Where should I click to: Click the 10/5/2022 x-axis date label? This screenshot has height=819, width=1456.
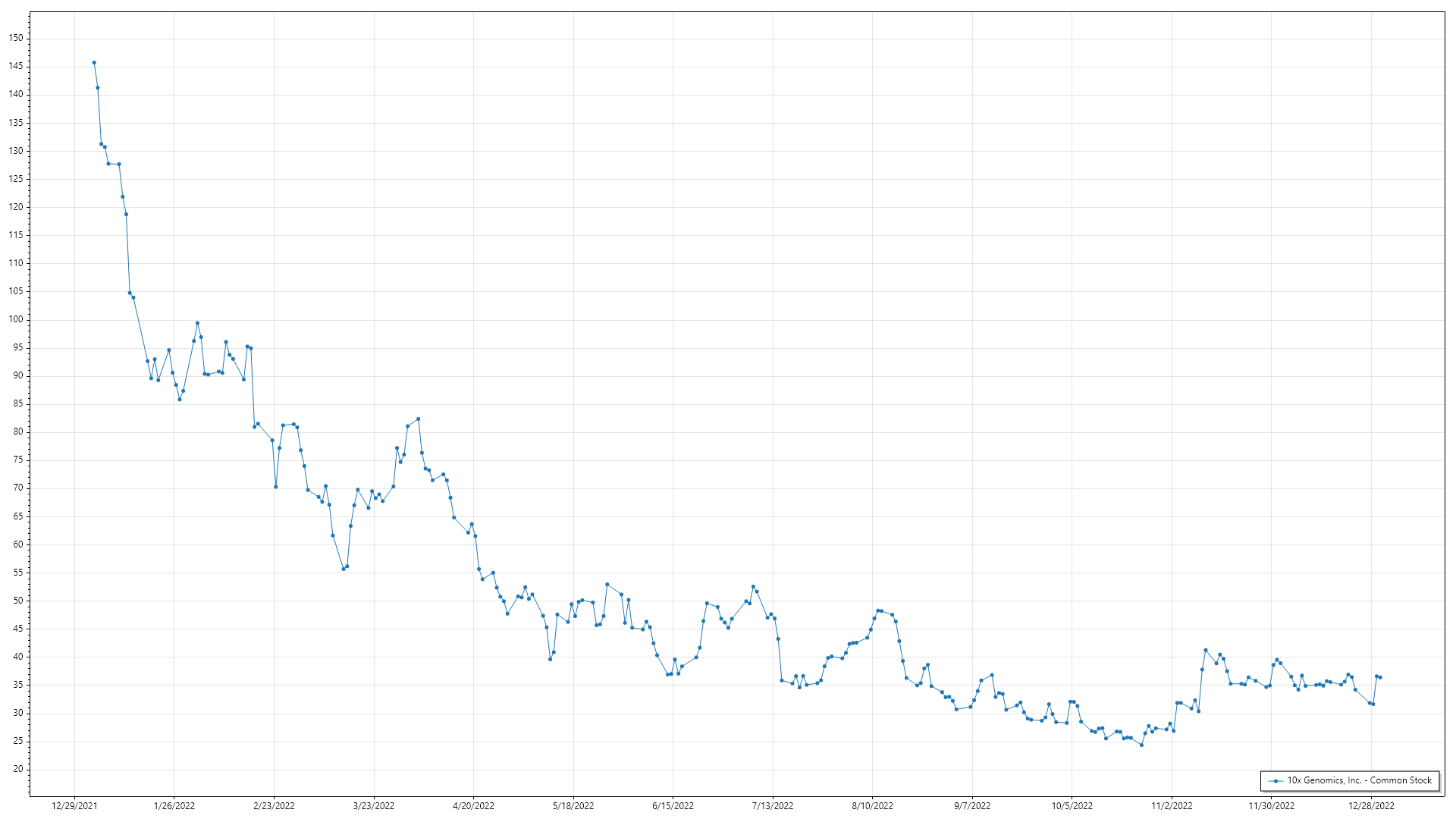(1072, 805)
